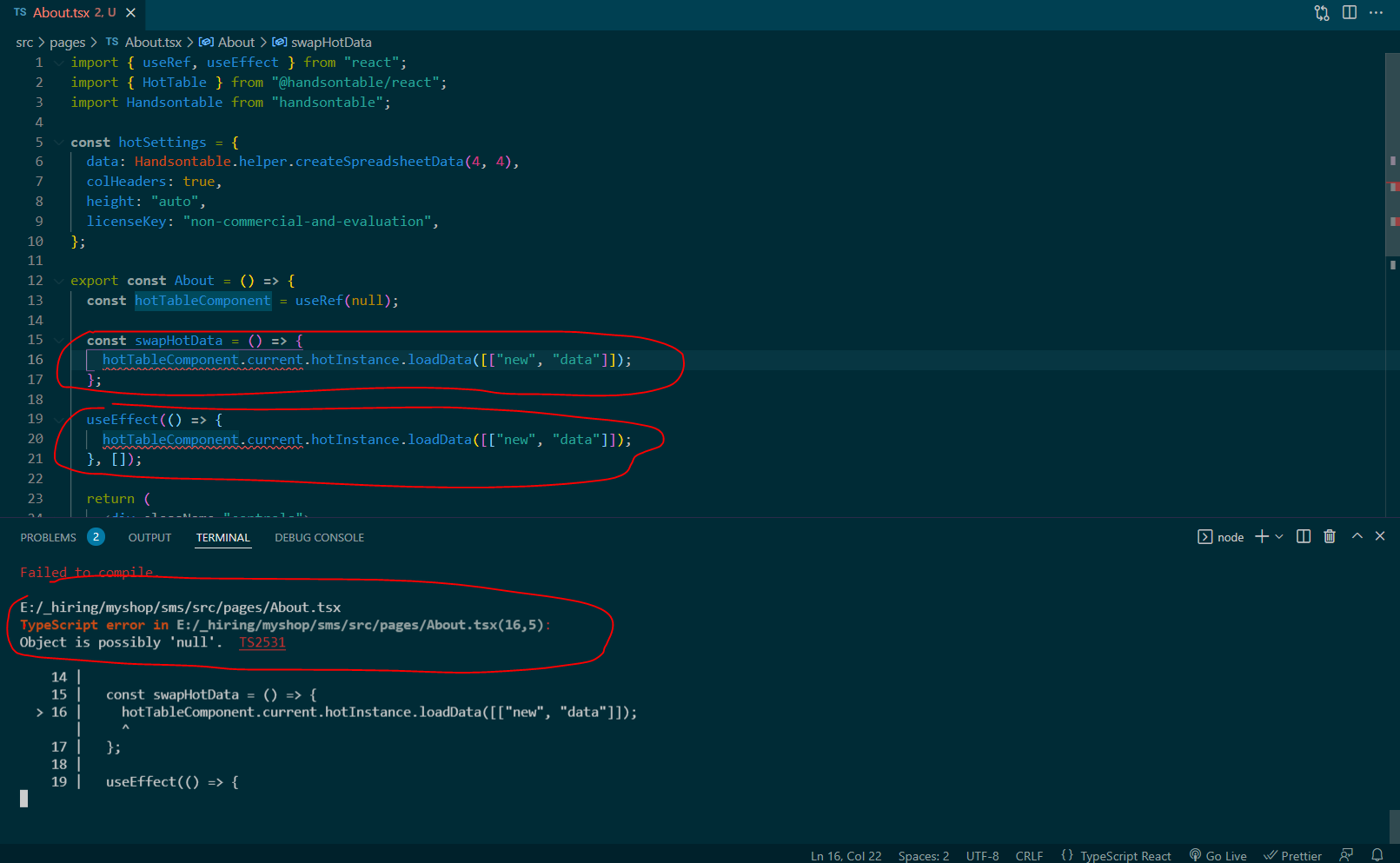Switch to the OUTPUT panel tab
Viewport: 1400px width, 863px height.
pos(149,538)
